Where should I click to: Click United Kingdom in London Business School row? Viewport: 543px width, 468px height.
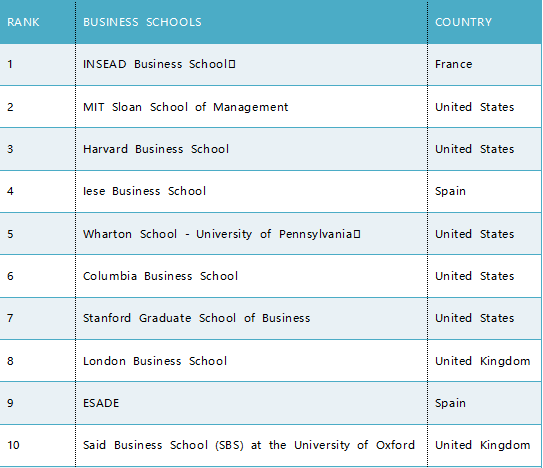tap(482, 361)
